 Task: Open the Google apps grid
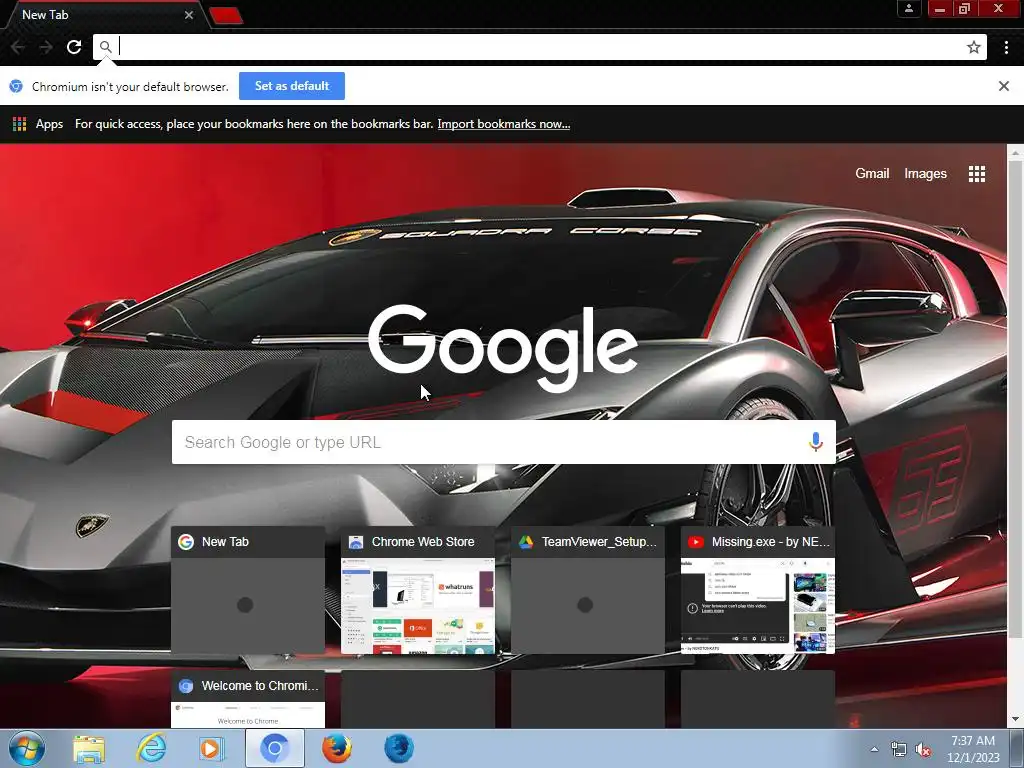pos(977,174)
